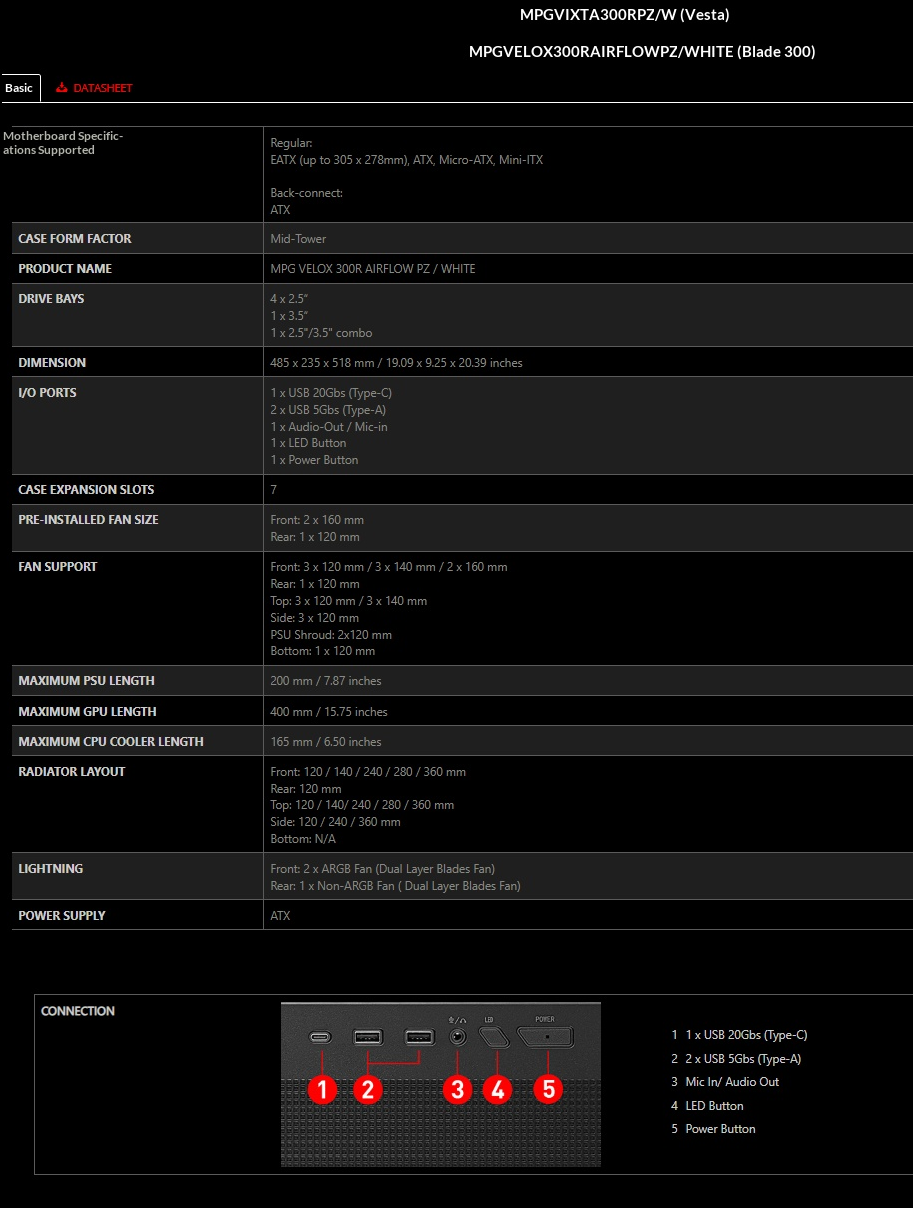Click the MAXIMUM GPU LENGTH label
The image size is (913, 1208).
point(87,712)
